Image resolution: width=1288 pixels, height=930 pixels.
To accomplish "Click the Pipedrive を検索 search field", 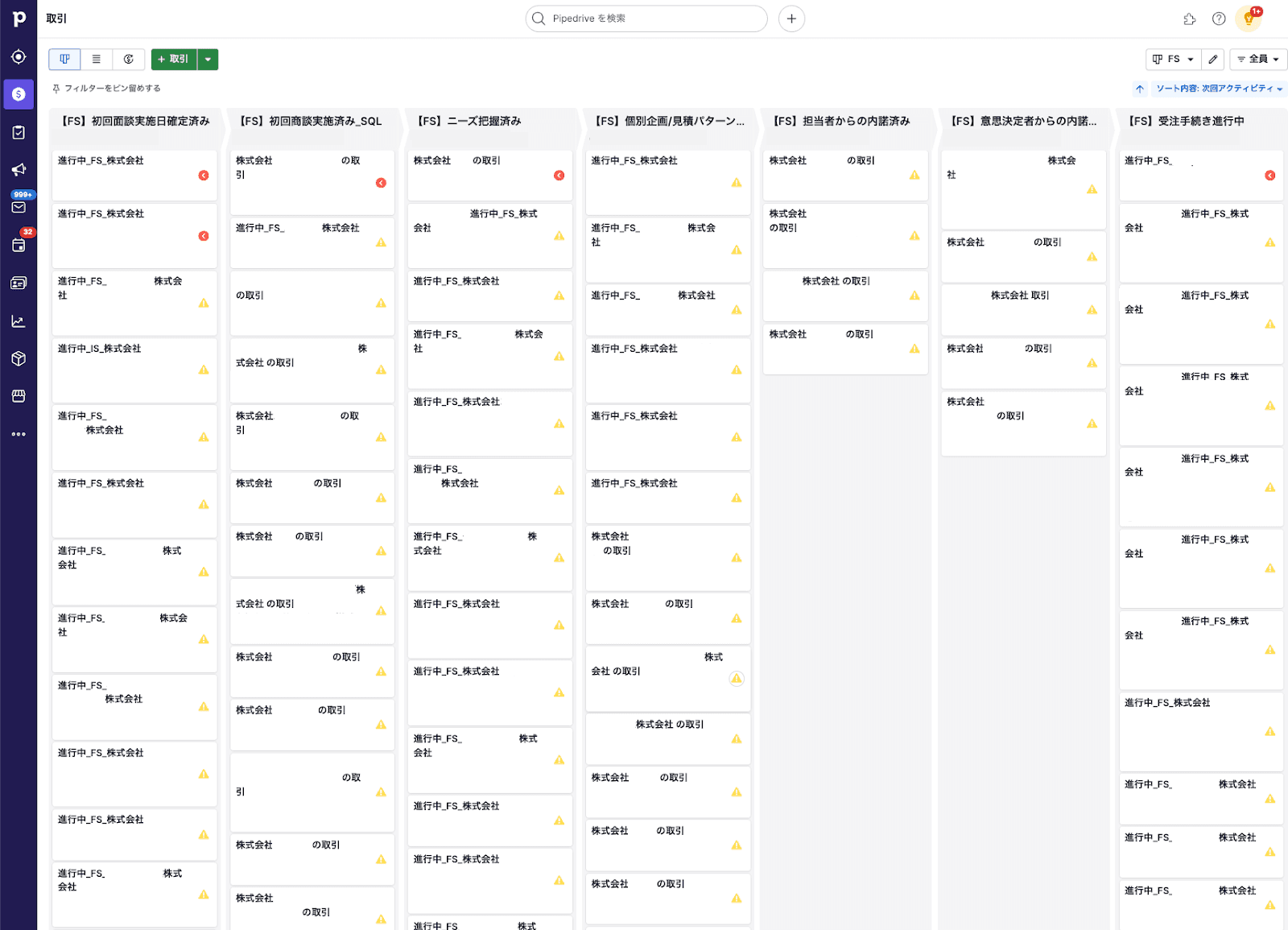I will [x=646, y=19].
